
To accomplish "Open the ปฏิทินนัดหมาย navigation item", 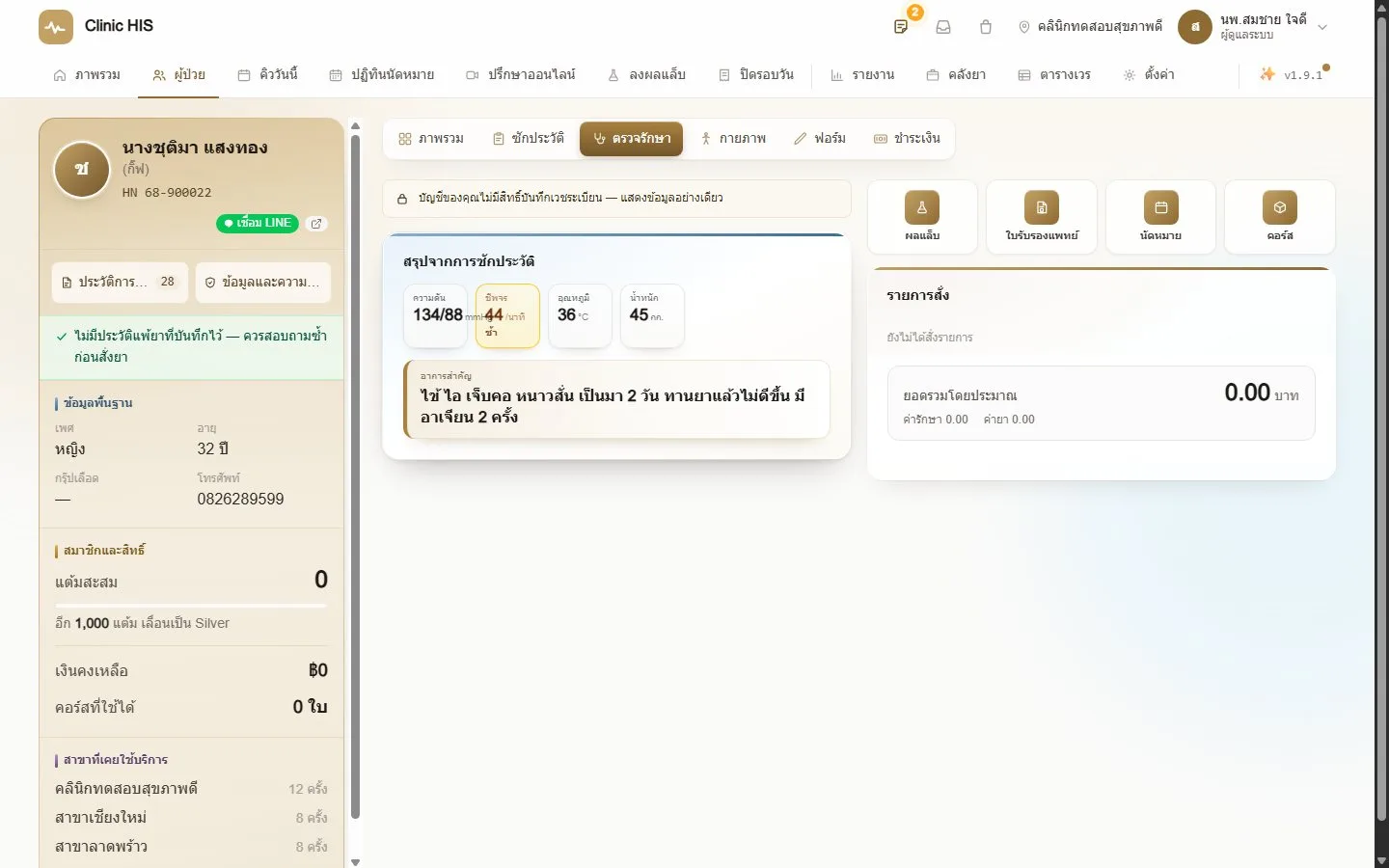I will (x=382, y=75).
